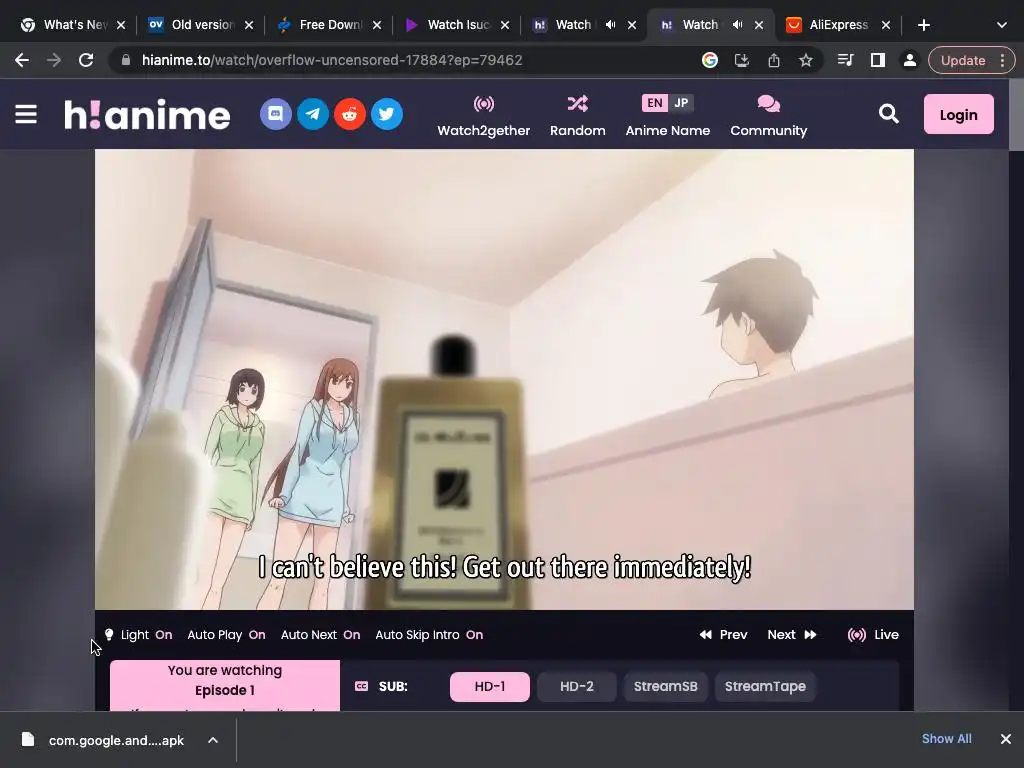This screenshot has width=1024, height=768.
Task: Toggle the Light setting
Action: pyautogui.click(x=138, y=635)
